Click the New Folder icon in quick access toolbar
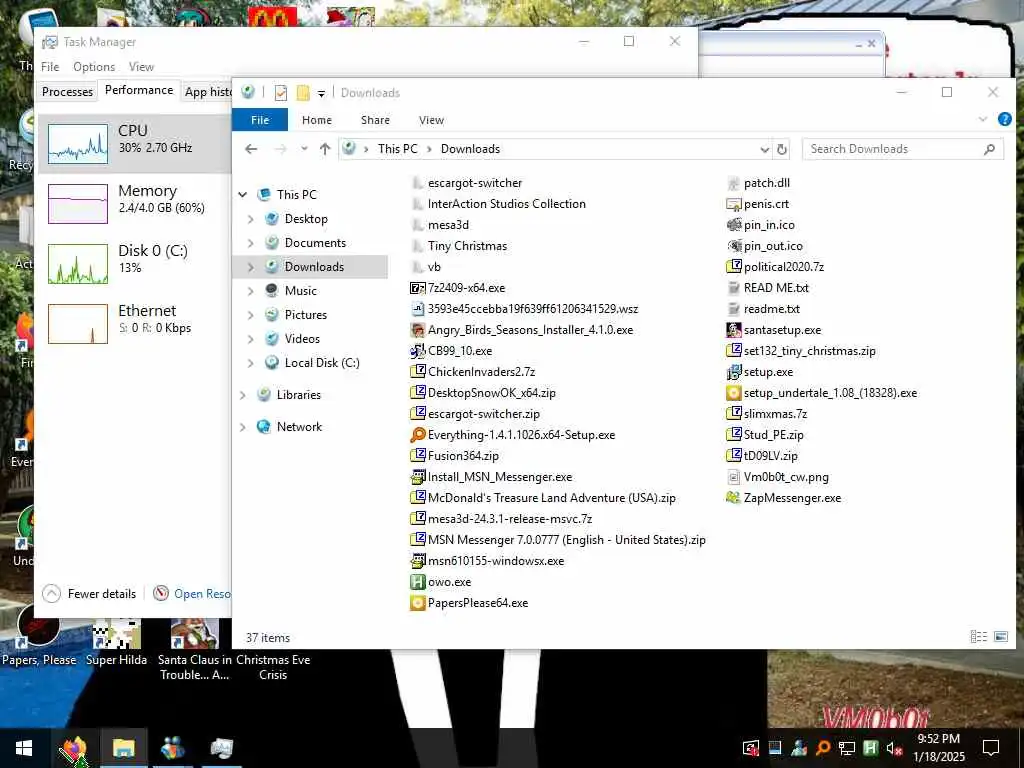Screen dimensions: 1024x768 click(x=303, y=93)
